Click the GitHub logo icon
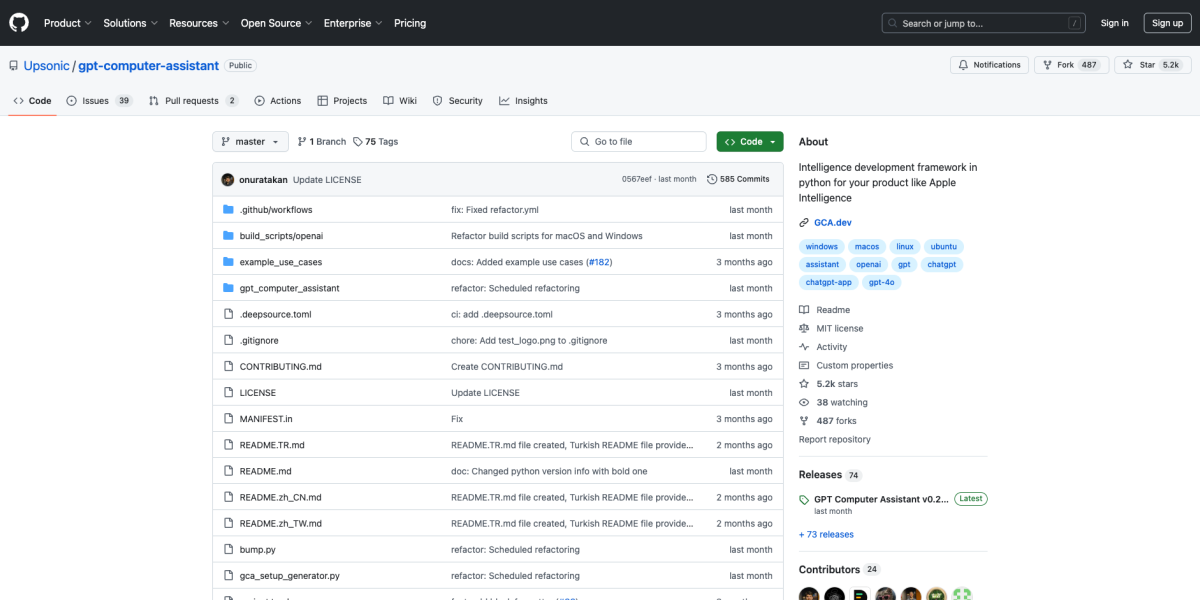1200x600 pixels. (20, 23)
